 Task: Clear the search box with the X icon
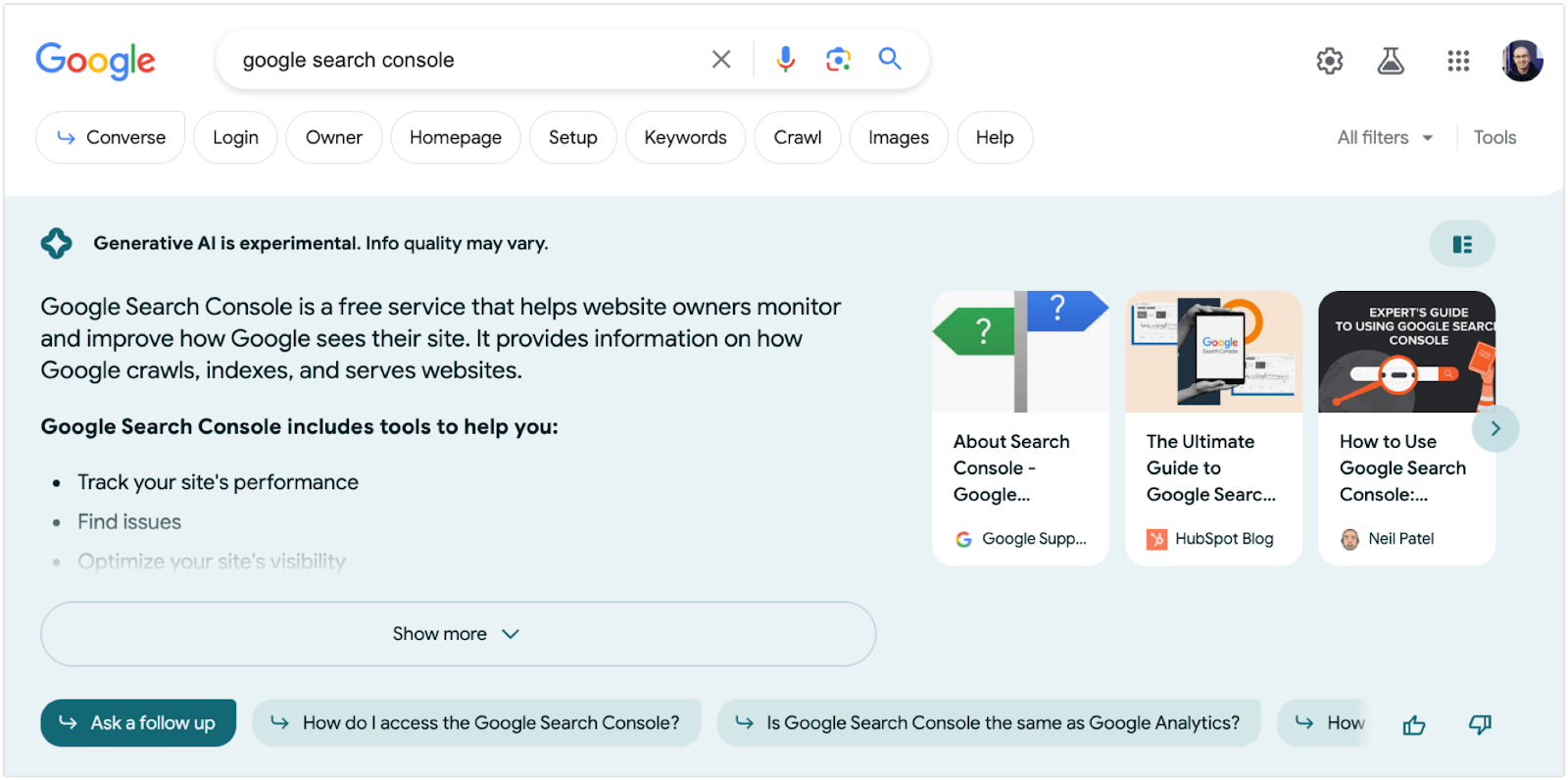pos(721,60)
